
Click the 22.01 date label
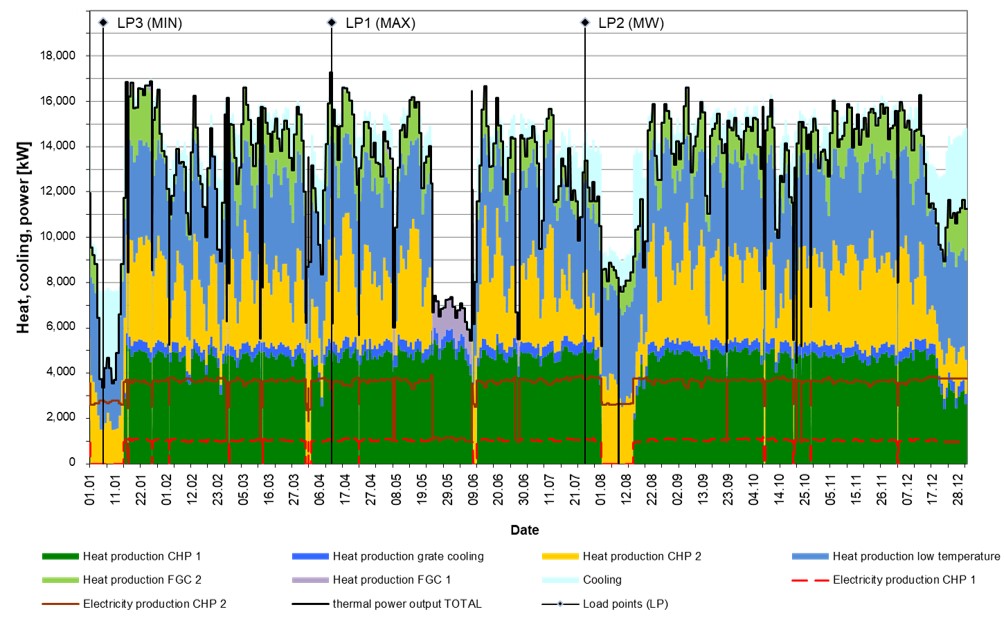(x=141, y=489)
